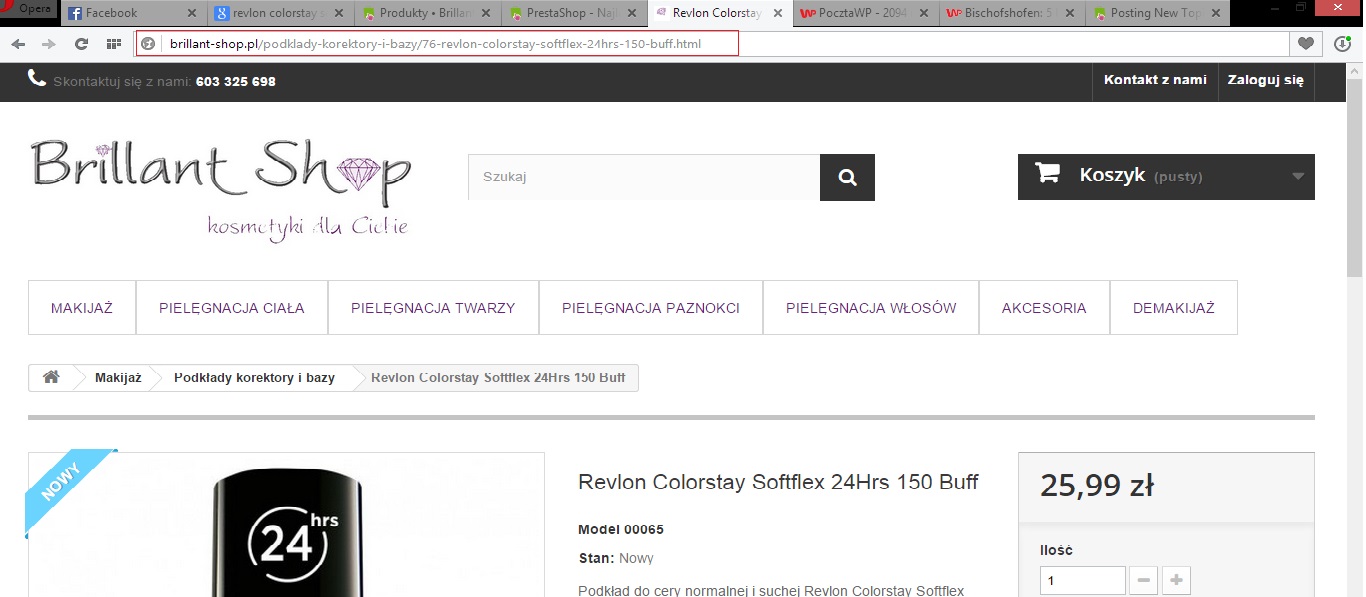Click the home breadcrumb icon
This screenshot has width=1366, height=597.
[x=51, y=377]
